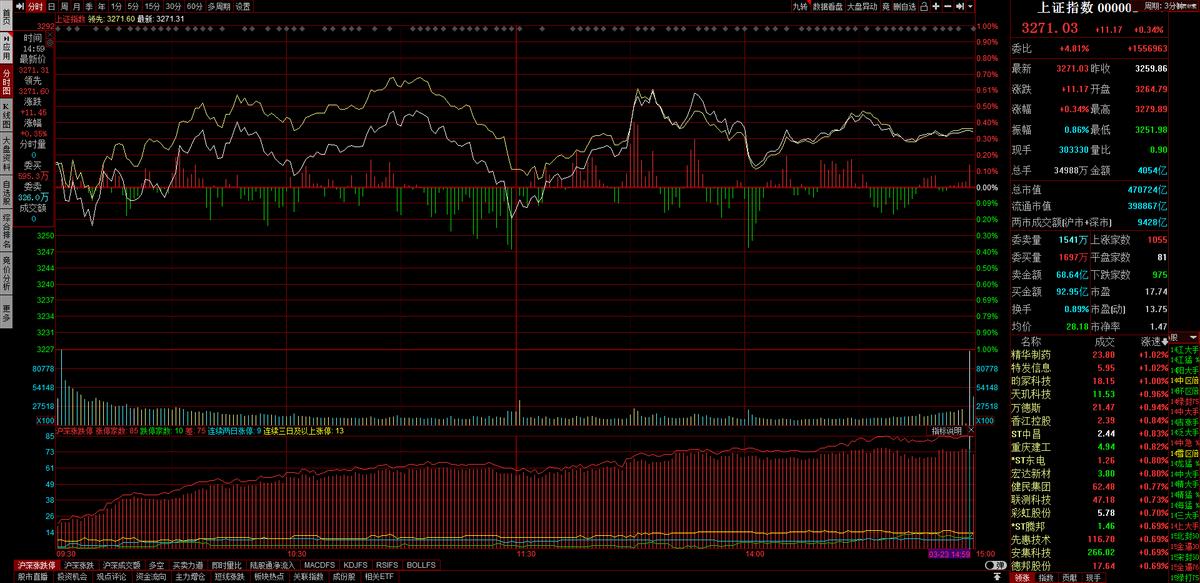Viewport: 1200px width, 583px height.
Task: Open 竞价分析 sidebar tab
Action: (6, 271)
